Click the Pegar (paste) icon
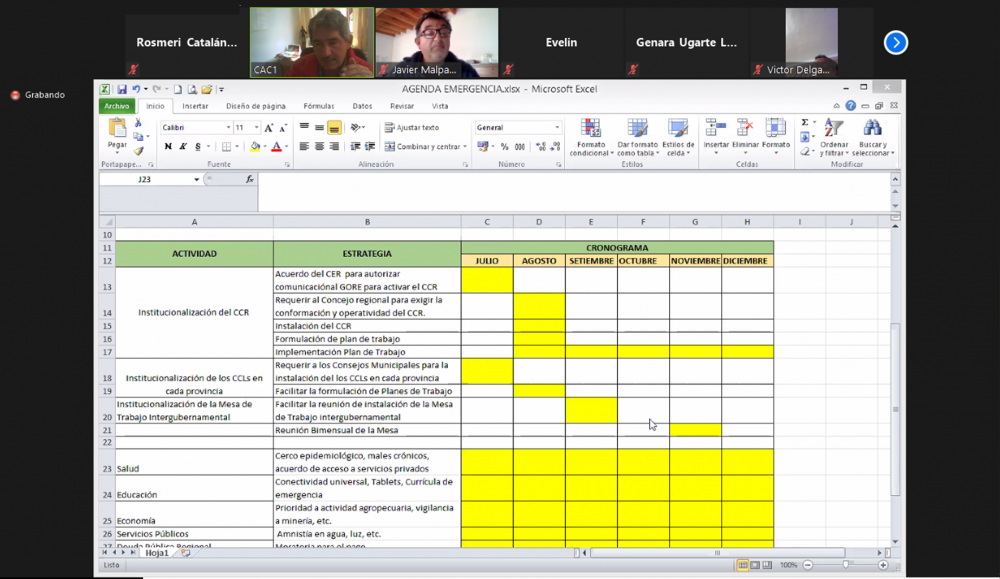This screenshot has height=579, width=1000. (x=117, y=129)
